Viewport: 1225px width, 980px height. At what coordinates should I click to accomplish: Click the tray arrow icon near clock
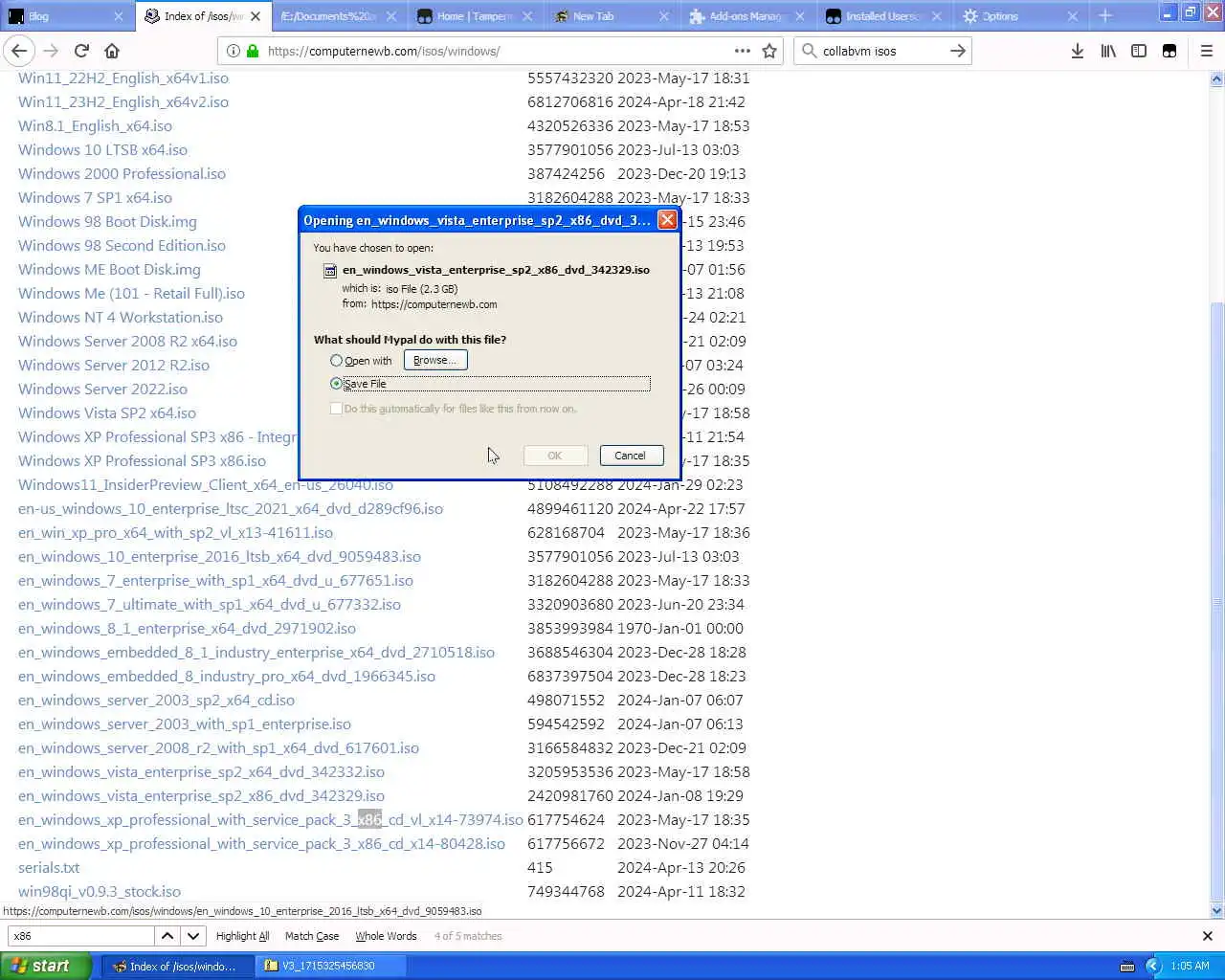(x=1152, y=967)
